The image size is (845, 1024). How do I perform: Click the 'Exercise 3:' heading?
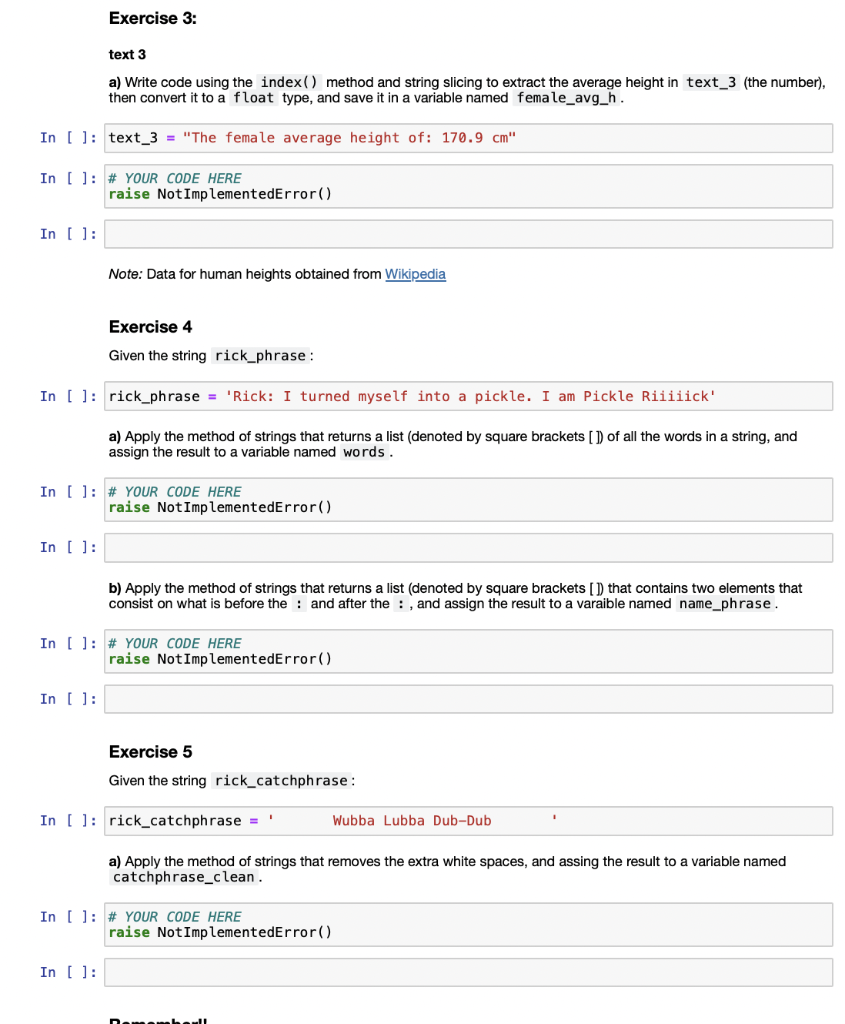tap(153, 18)
